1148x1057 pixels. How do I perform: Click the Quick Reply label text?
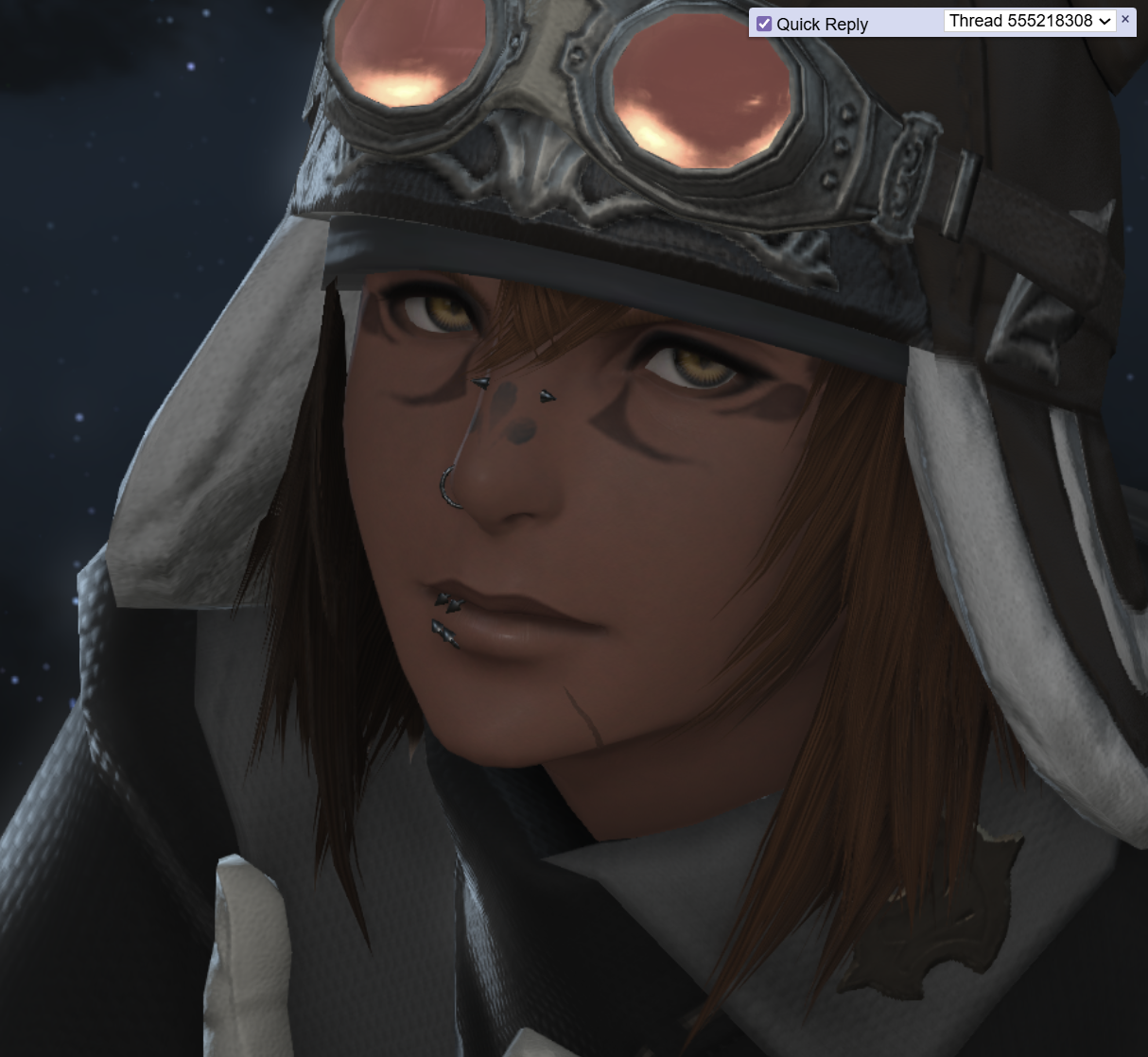pyautogui.click(x=822, y=25)
